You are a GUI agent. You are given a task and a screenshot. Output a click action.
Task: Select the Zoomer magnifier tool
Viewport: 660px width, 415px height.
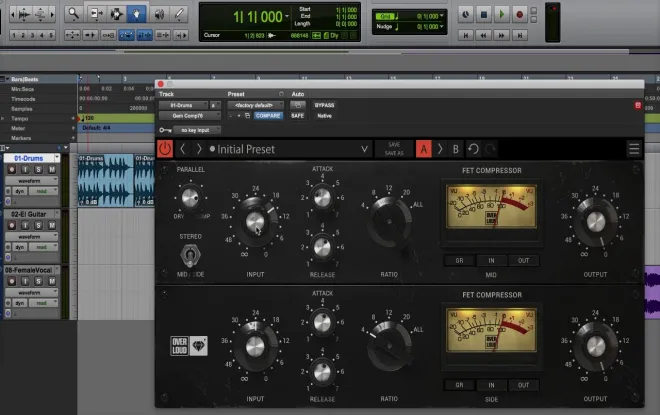tap(73, 14)
